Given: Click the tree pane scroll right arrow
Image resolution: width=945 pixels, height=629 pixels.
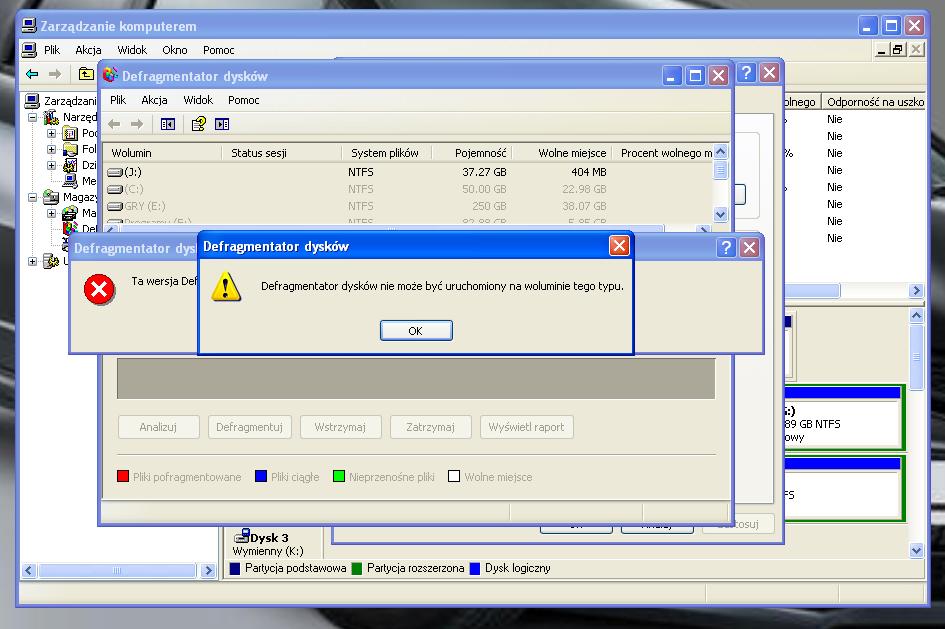Looking at the screenshot, I should coord(208,570).
